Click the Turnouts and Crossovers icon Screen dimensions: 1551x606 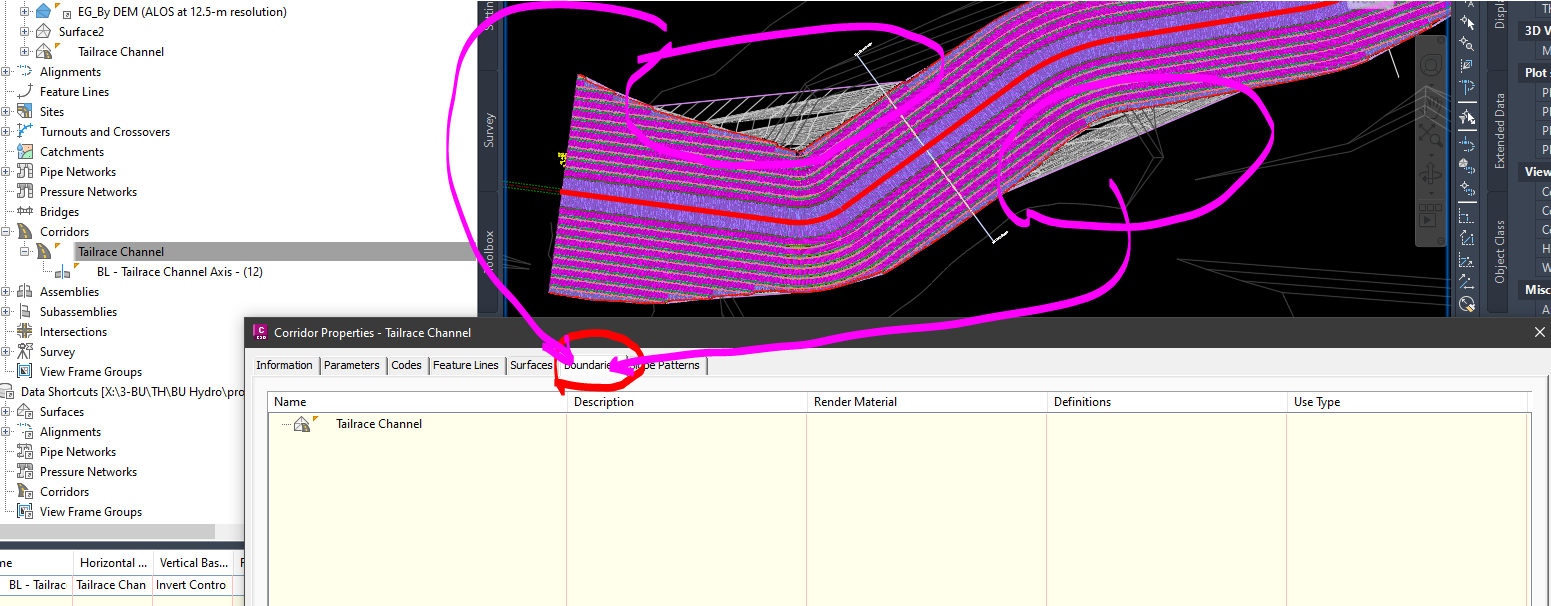click(27, 131)
